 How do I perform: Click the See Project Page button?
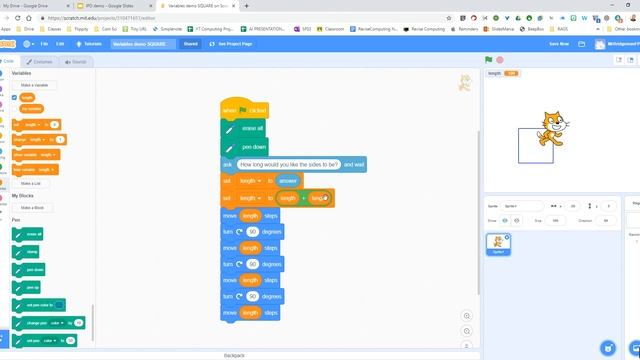[231, 44]
